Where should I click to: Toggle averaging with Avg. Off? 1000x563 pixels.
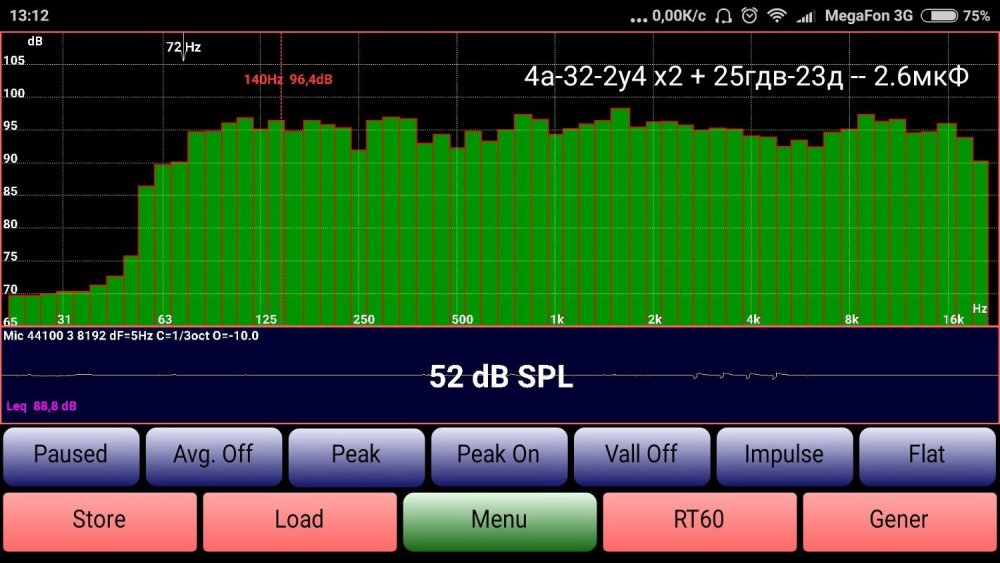coord(213,455)
